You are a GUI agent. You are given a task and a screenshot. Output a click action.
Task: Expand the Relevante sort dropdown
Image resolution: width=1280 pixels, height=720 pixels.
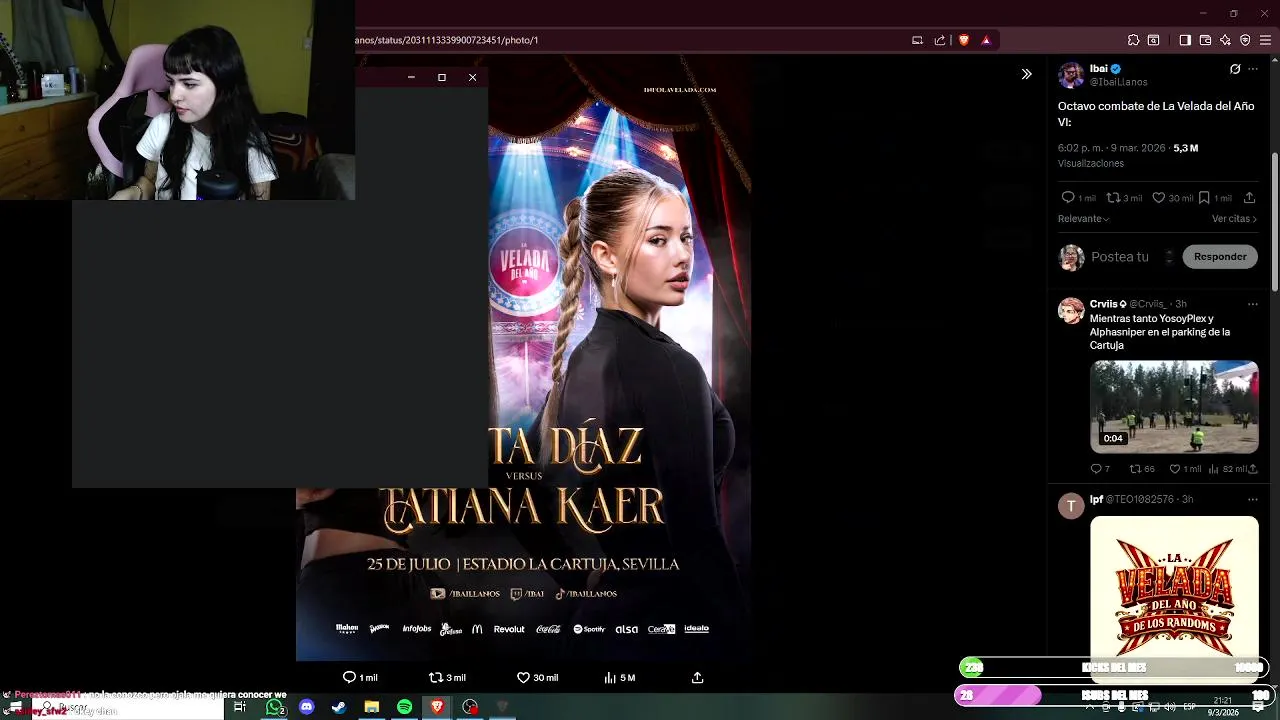click(x=1084, y=219)
